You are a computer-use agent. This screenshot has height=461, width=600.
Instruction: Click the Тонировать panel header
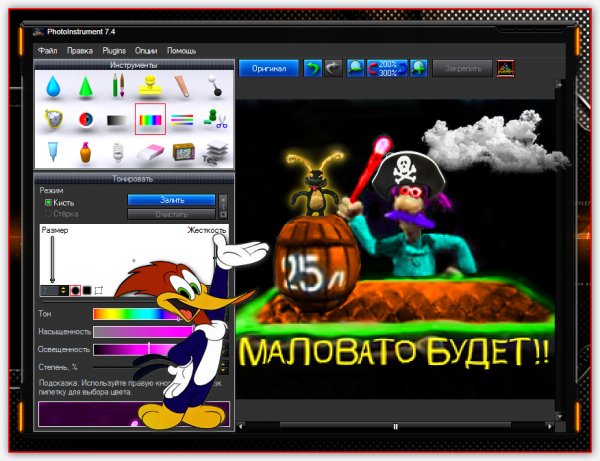(134, 178)
